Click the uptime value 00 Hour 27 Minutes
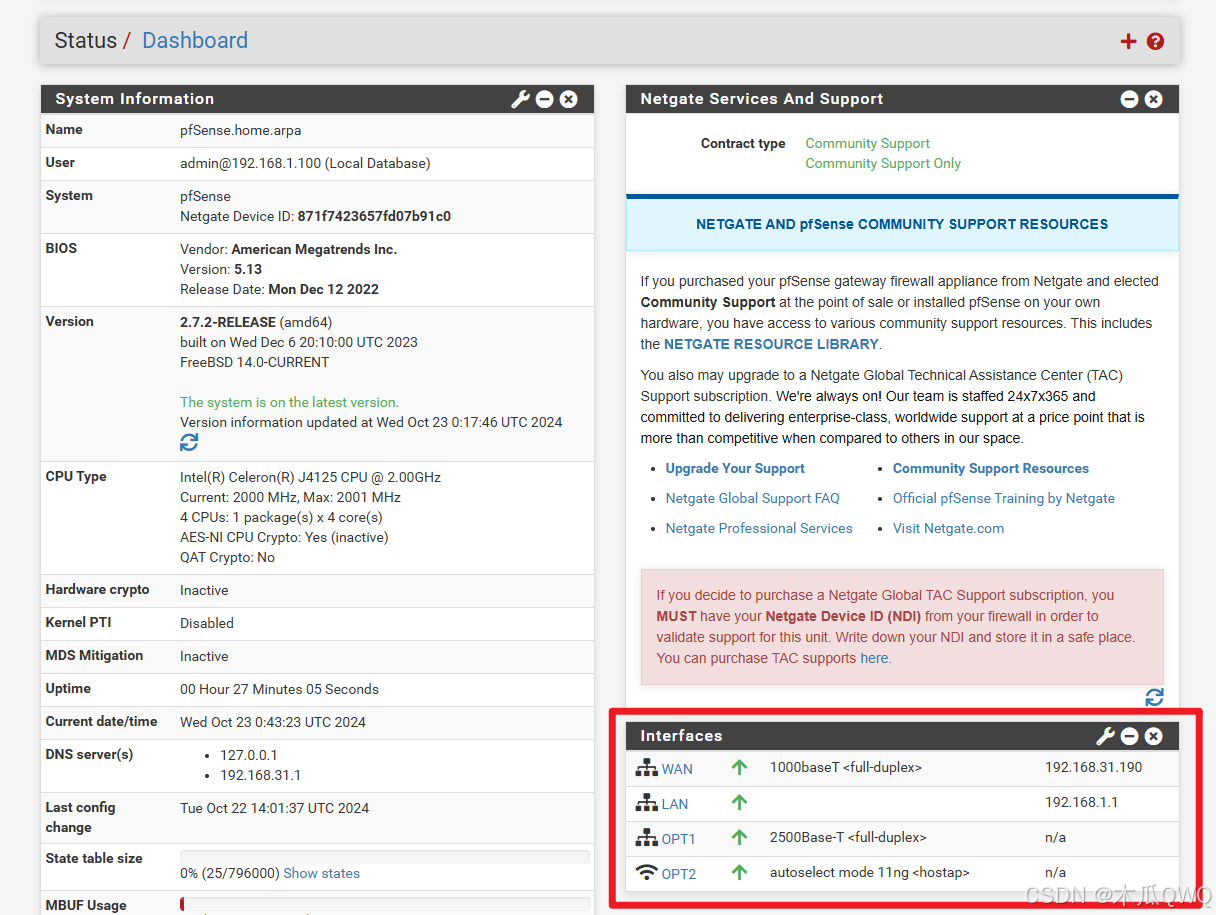 (x=279, y=689)
